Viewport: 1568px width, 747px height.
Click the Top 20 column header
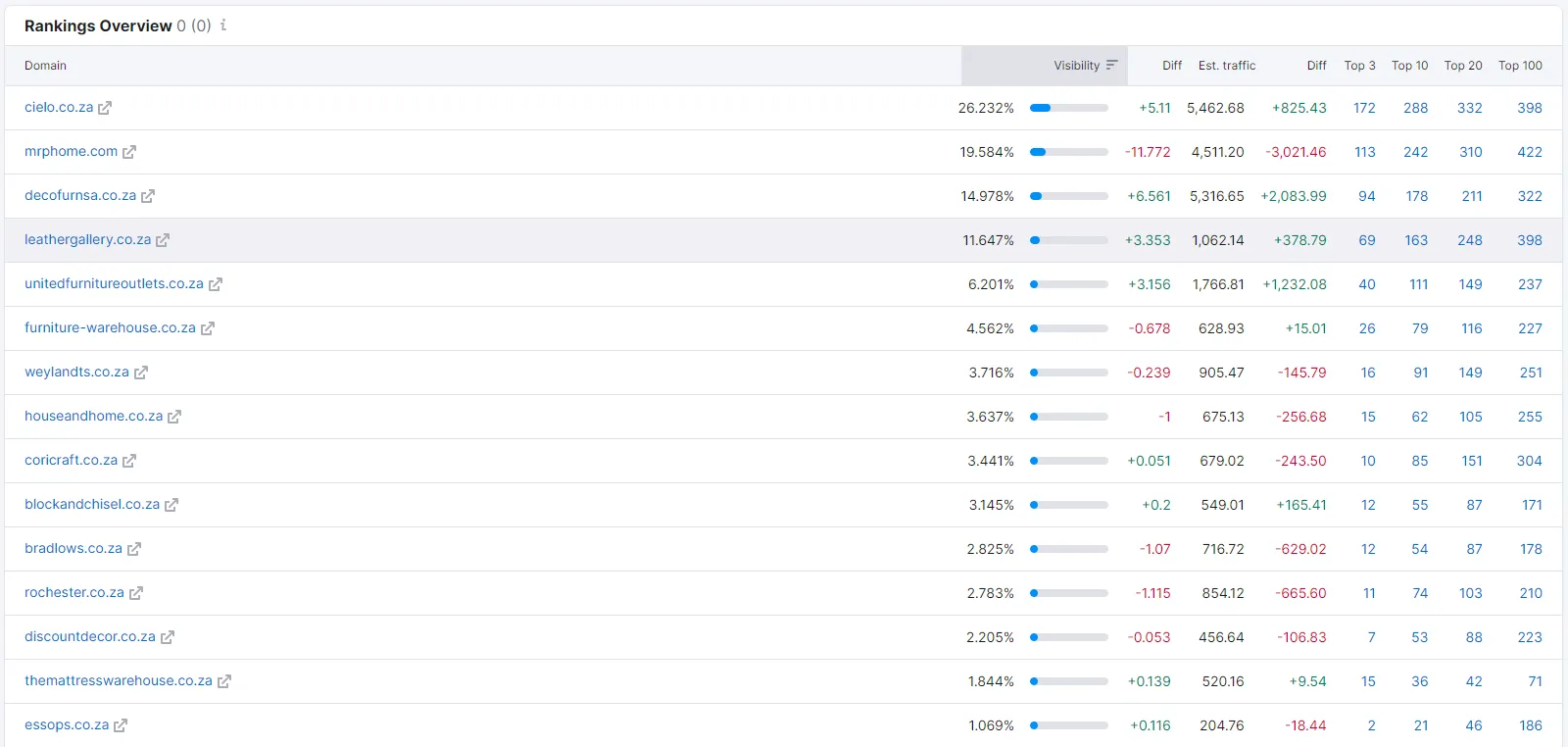(x=1462, y=66)
